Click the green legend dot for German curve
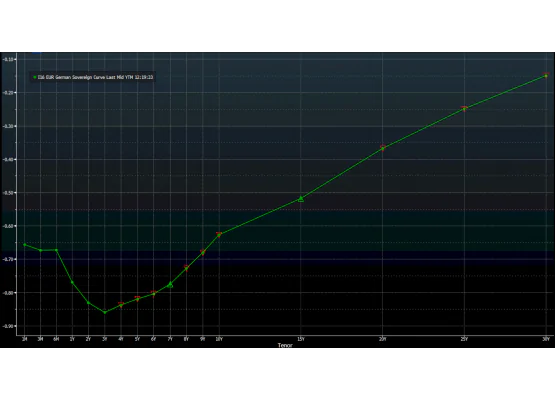The height and width of the screenshot is (400, 555). tap(35, 77)
